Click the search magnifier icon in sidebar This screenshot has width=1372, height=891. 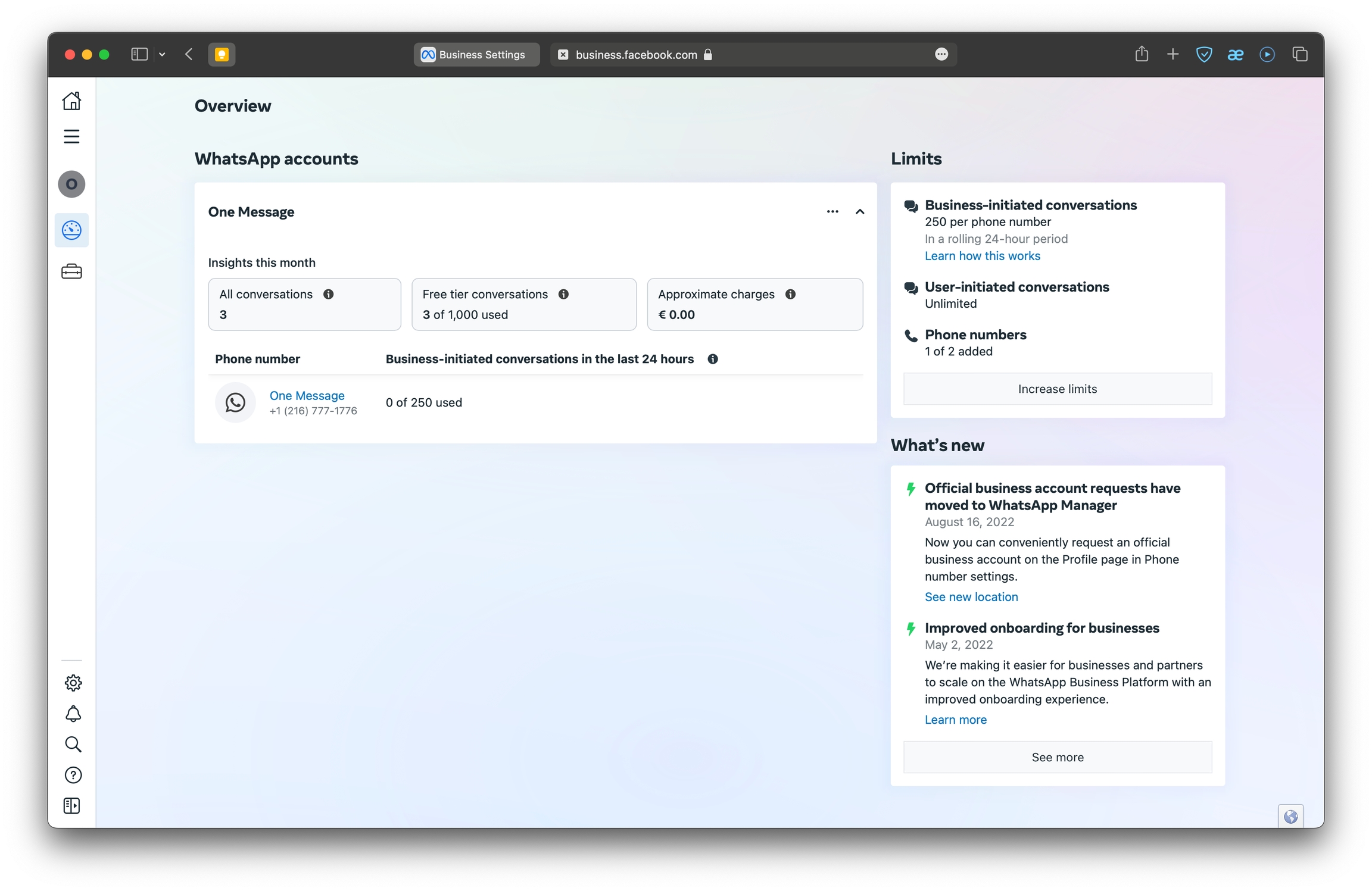tap(73, 744)
